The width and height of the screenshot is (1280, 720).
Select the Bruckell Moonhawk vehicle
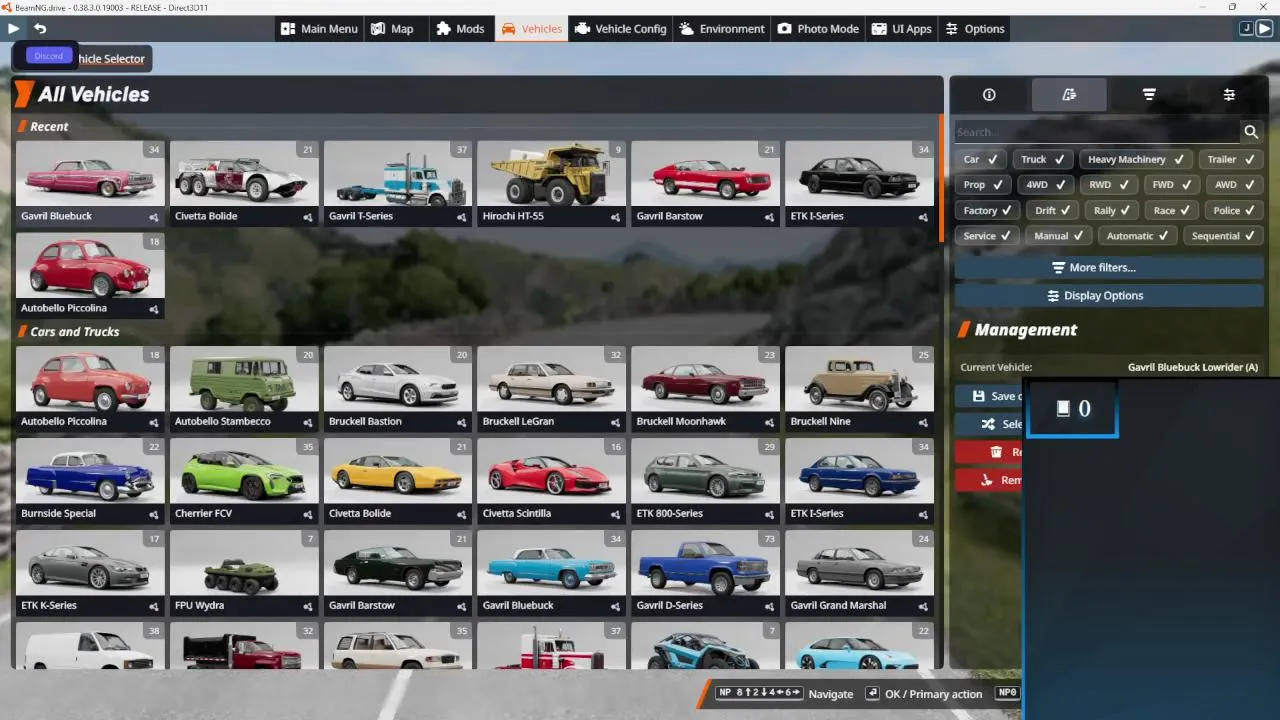coord(705,388)
